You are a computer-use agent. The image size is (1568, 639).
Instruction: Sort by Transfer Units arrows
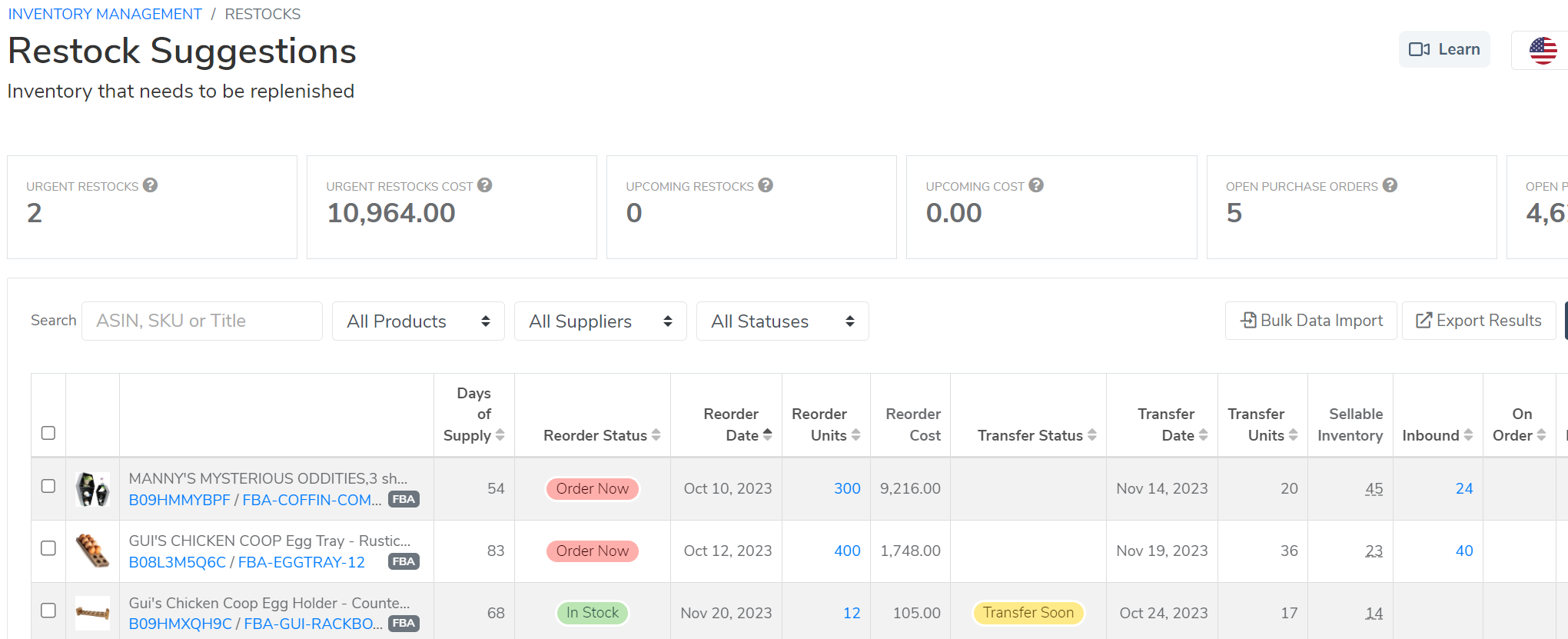(1293, 435)
